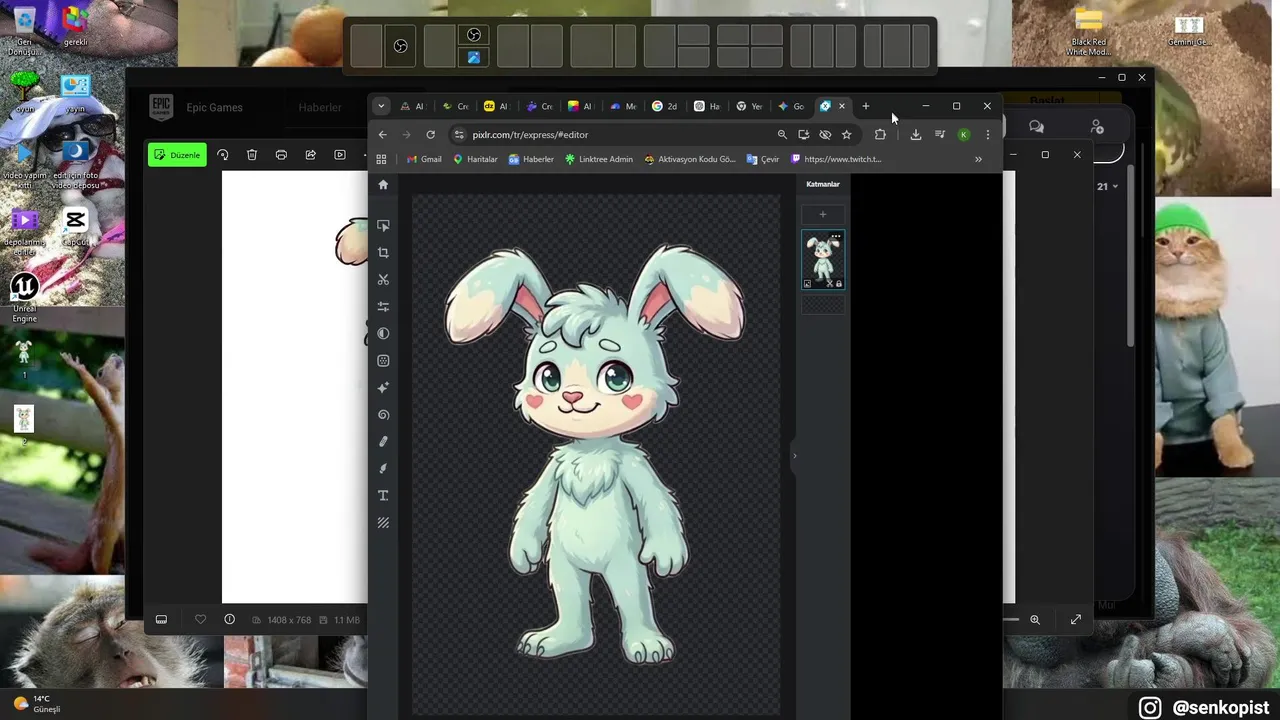Open the Linktree Admin bookmark
This screenshot has height=720, width=1280.
pyautogui.click(x=599, y=159)
